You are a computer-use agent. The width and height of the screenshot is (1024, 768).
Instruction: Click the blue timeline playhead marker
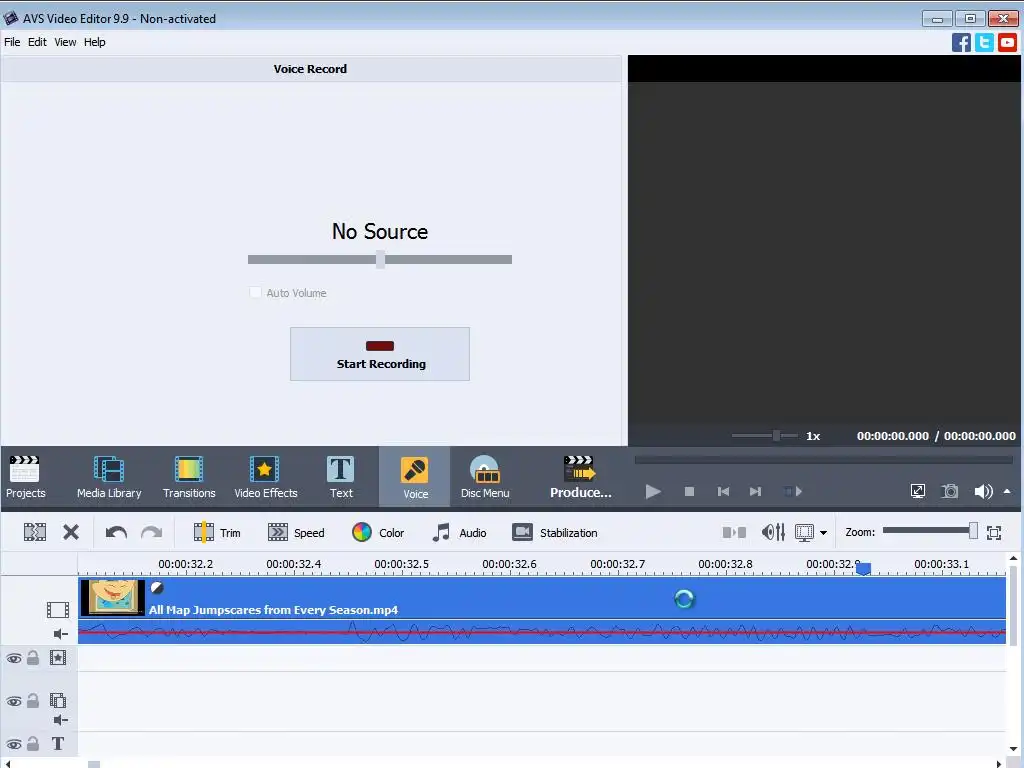click(x=863, y=569)
